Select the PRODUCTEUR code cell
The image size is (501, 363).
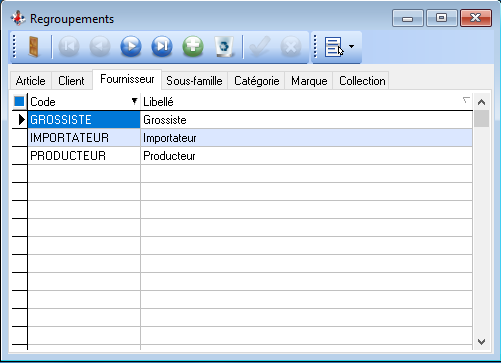84,156
